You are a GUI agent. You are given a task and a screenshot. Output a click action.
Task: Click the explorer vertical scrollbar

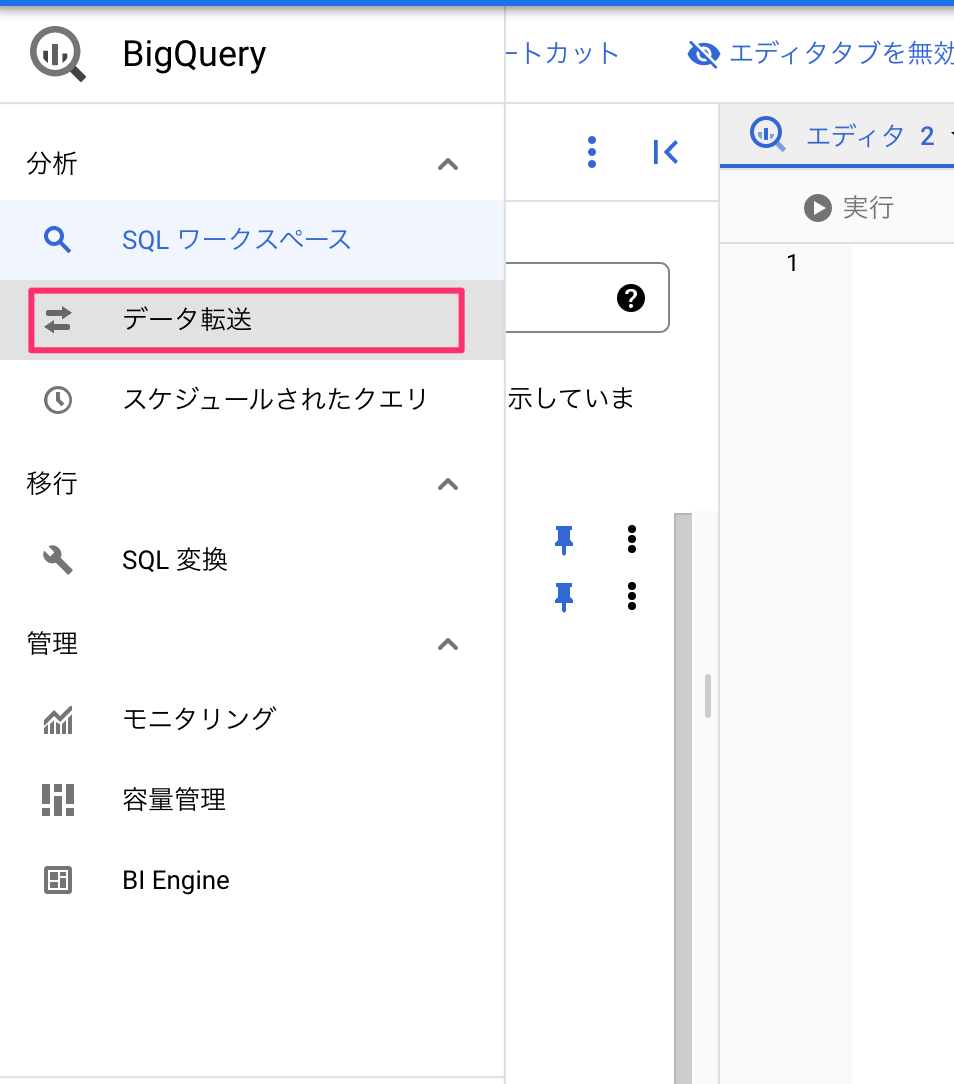[683, 798]
